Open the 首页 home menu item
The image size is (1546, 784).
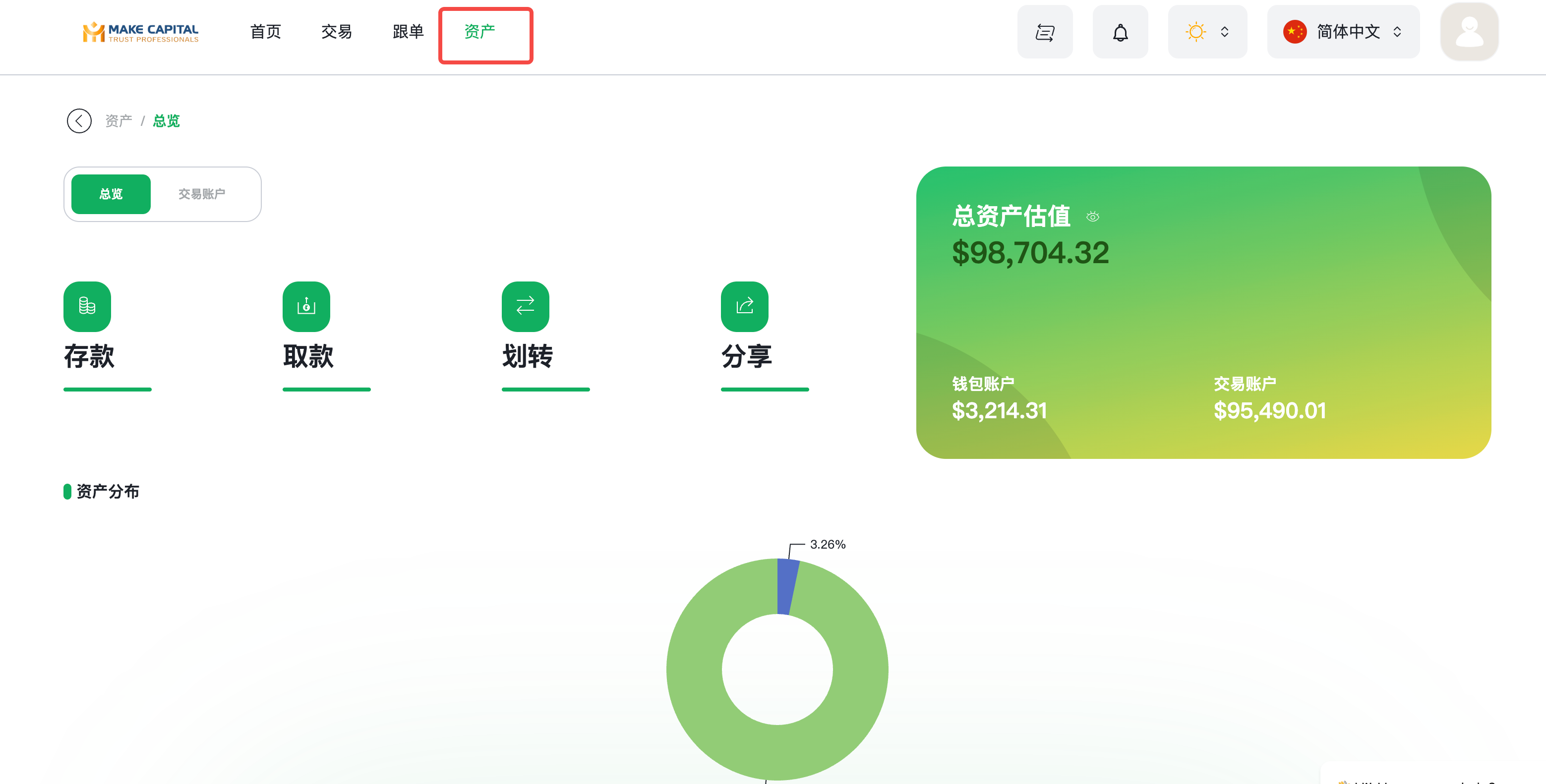pos(265,32)
